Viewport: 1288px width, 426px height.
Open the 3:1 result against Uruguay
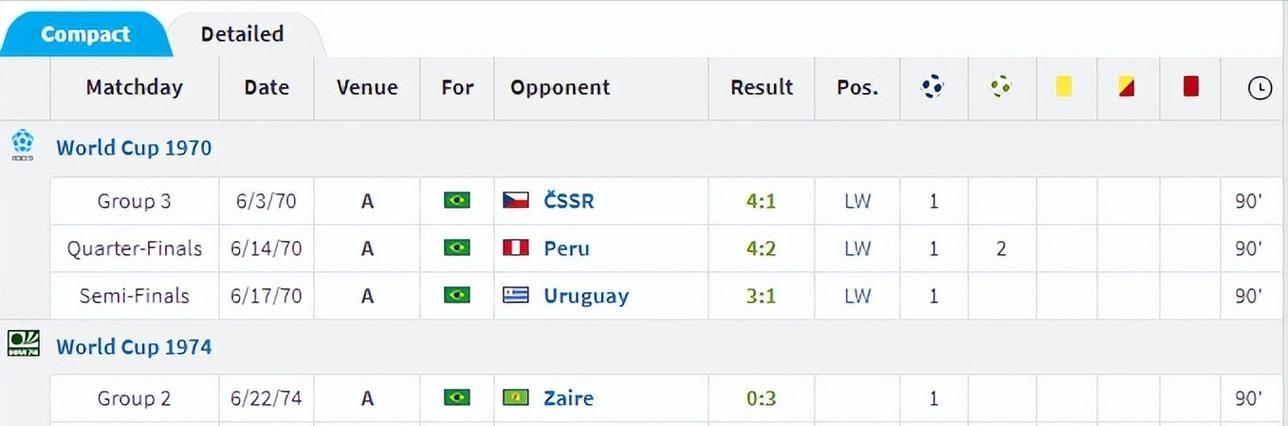coord(761,296)
